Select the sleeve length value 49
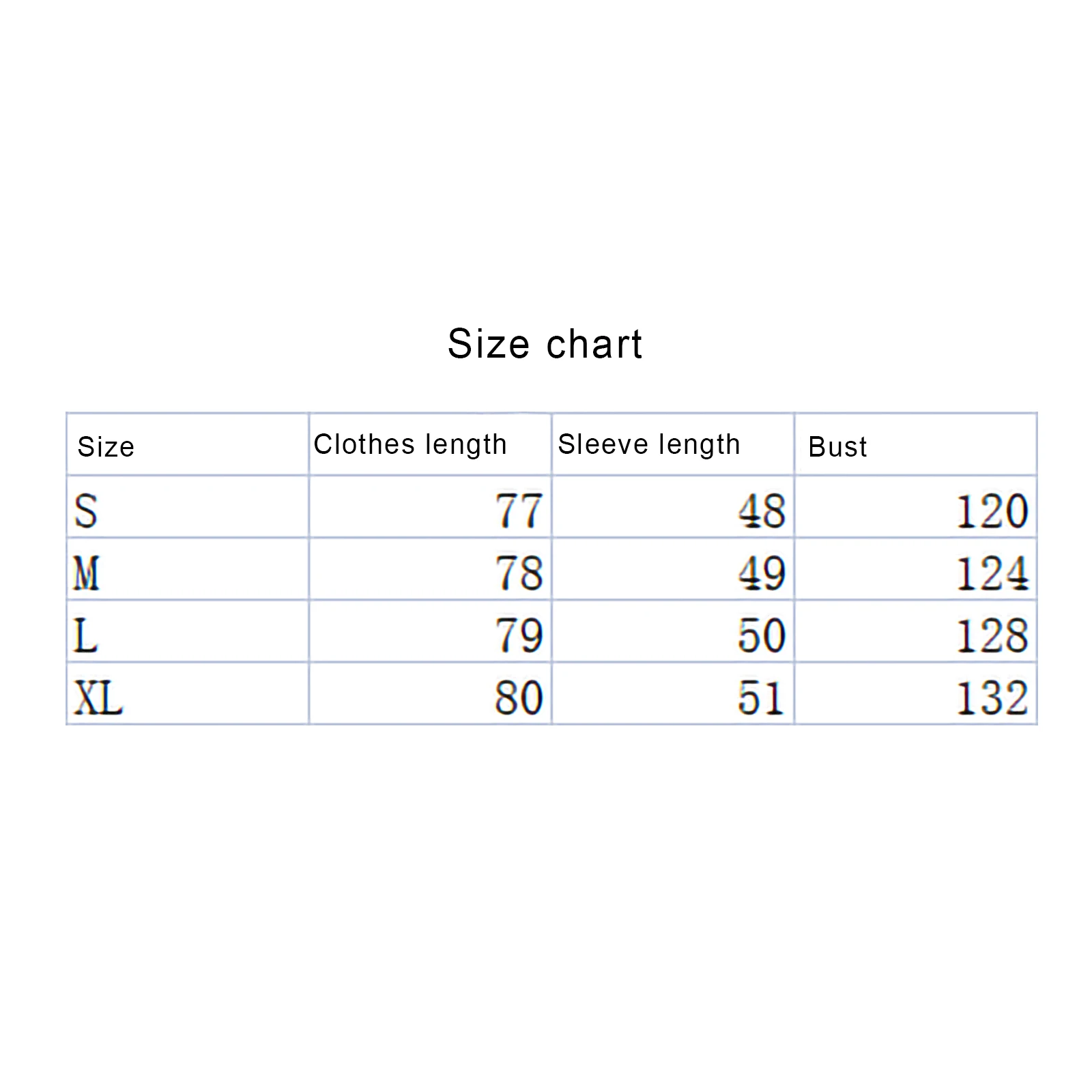The width and height of the screenshot is (1092, 1092). 762,573
